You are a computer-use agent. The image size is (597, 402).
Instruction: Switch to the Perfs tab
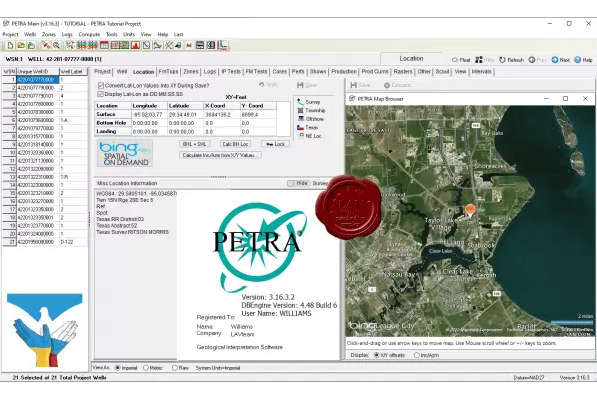298,72
